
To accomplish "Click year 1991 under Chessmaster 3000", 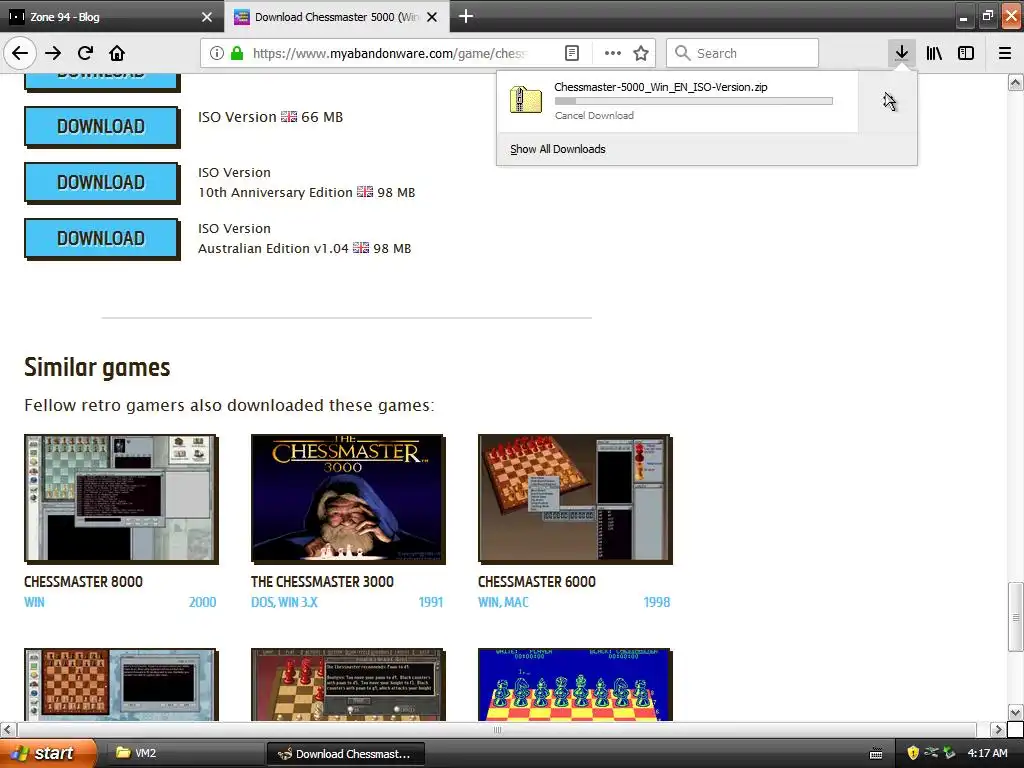I will (x=430, y=602).
